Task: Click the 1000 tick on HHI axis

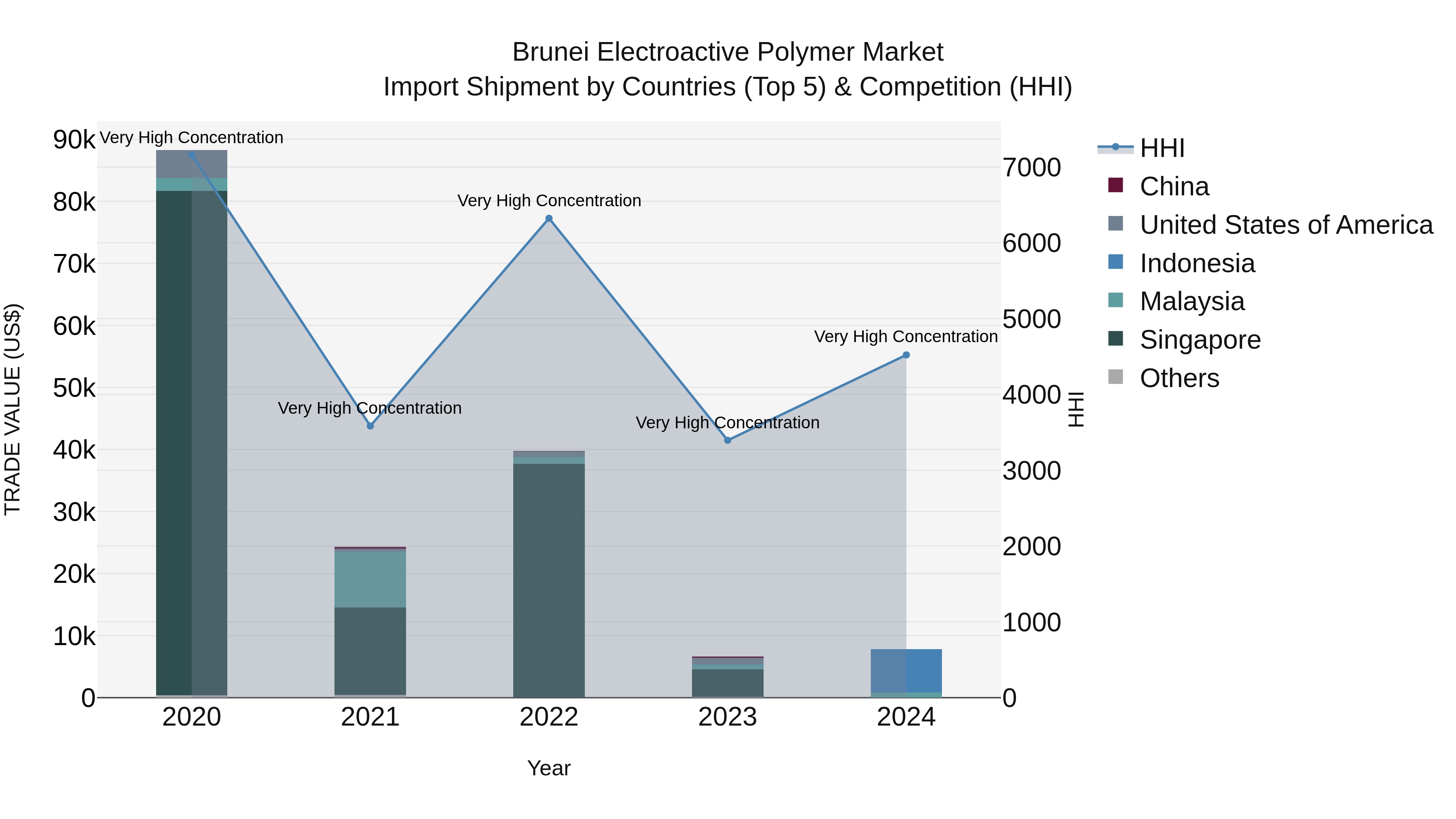Action: coord(1032,623)
